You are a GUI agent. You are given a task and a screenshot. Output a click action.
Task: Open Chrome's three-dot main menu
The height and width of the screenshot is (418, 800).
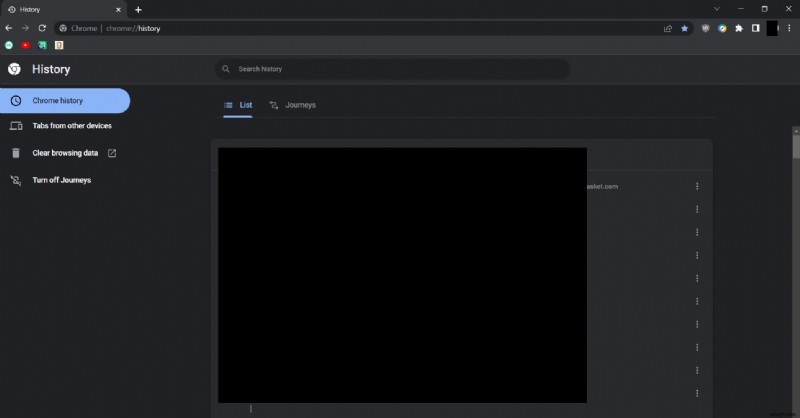click(x=789, y=29)
